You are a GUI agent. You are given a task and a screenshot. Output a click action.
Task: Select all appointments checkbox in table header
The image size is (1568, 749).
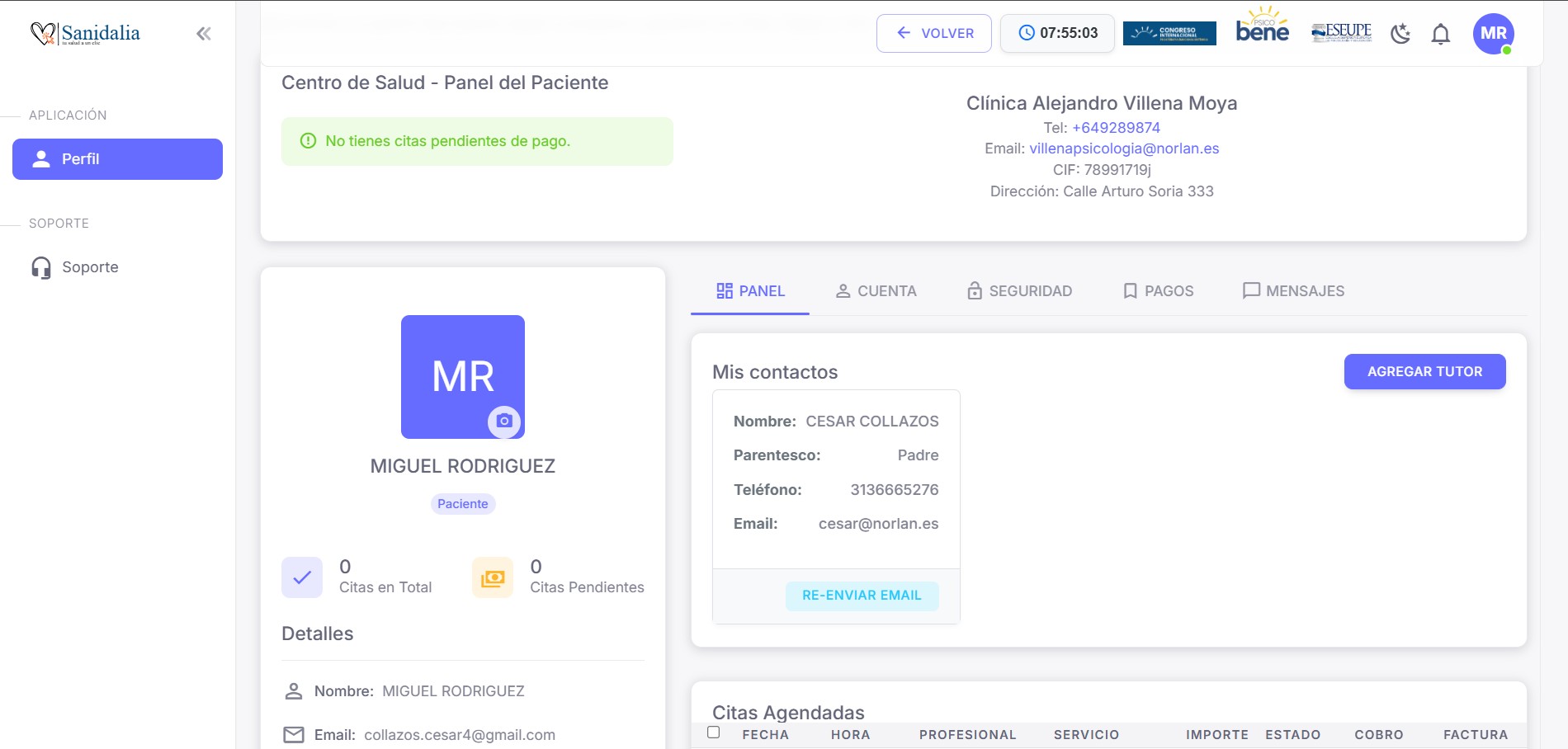pyautogui.click(x=714, y=733)
